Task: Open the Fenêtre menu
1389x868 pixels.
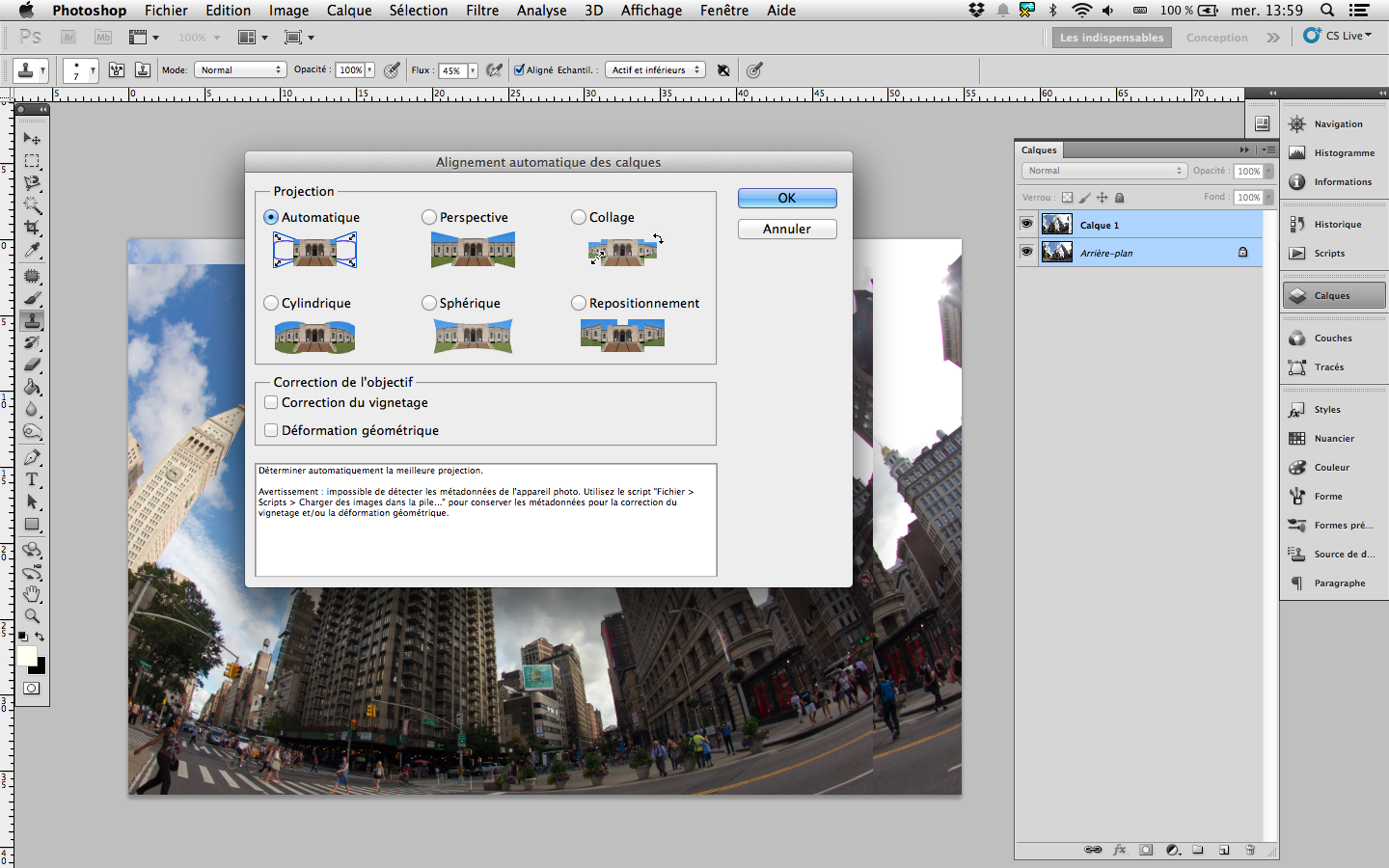Action: 724,11
